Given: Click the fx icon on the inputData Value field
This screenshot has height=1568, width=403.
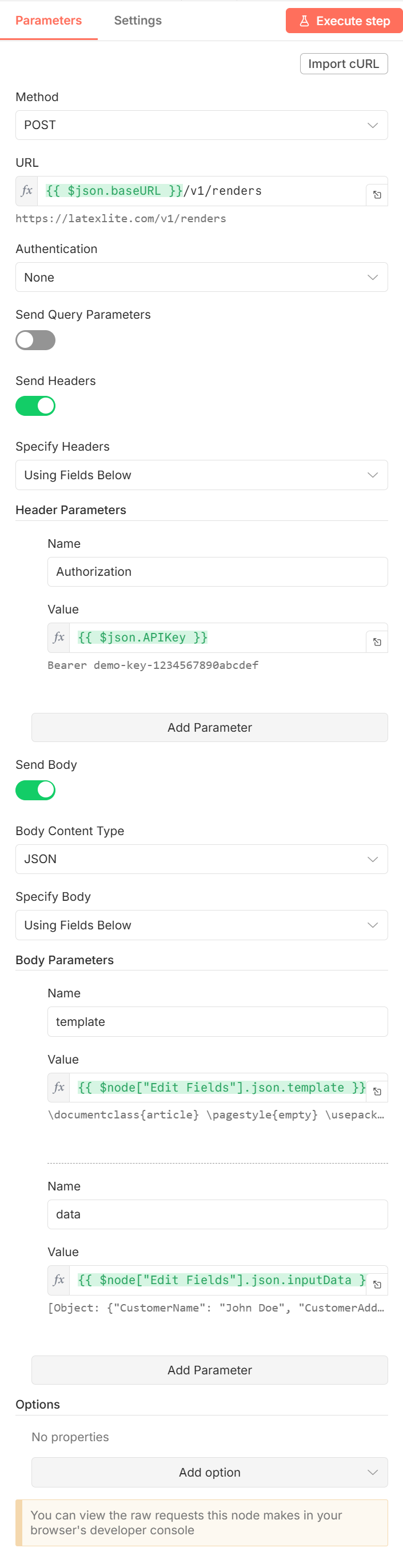Looking at the screenshot, I should tap(58, 1280).
